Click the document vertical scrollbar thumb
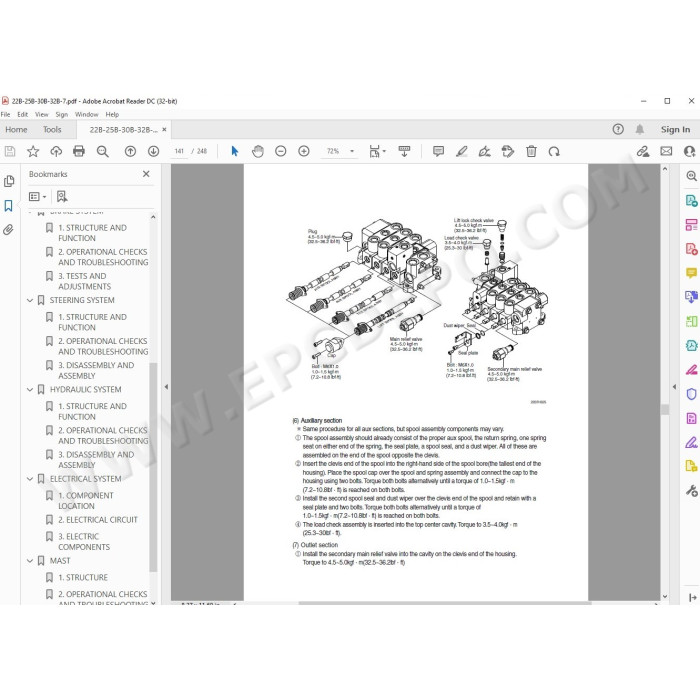The image size is (700, 700). pos(665,409)
